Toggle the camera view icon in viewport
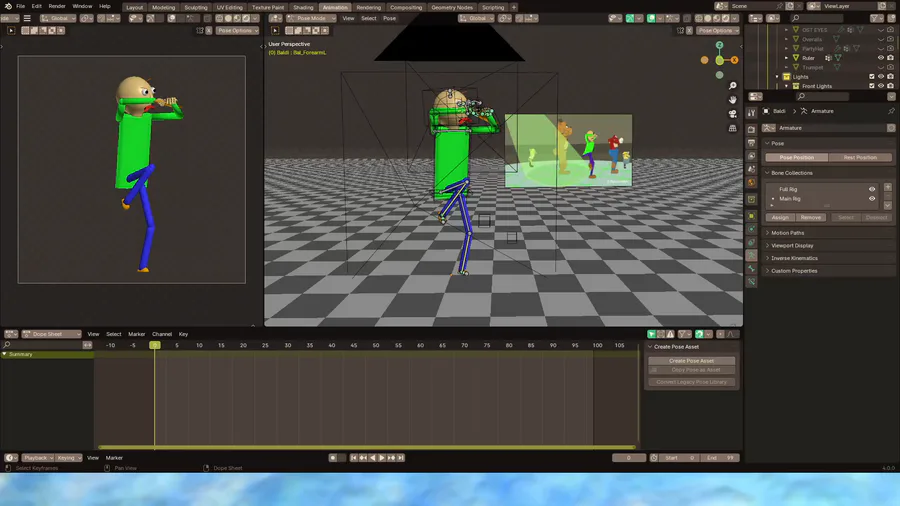Screen dimensions: 900x506 [x=732, y=114]
